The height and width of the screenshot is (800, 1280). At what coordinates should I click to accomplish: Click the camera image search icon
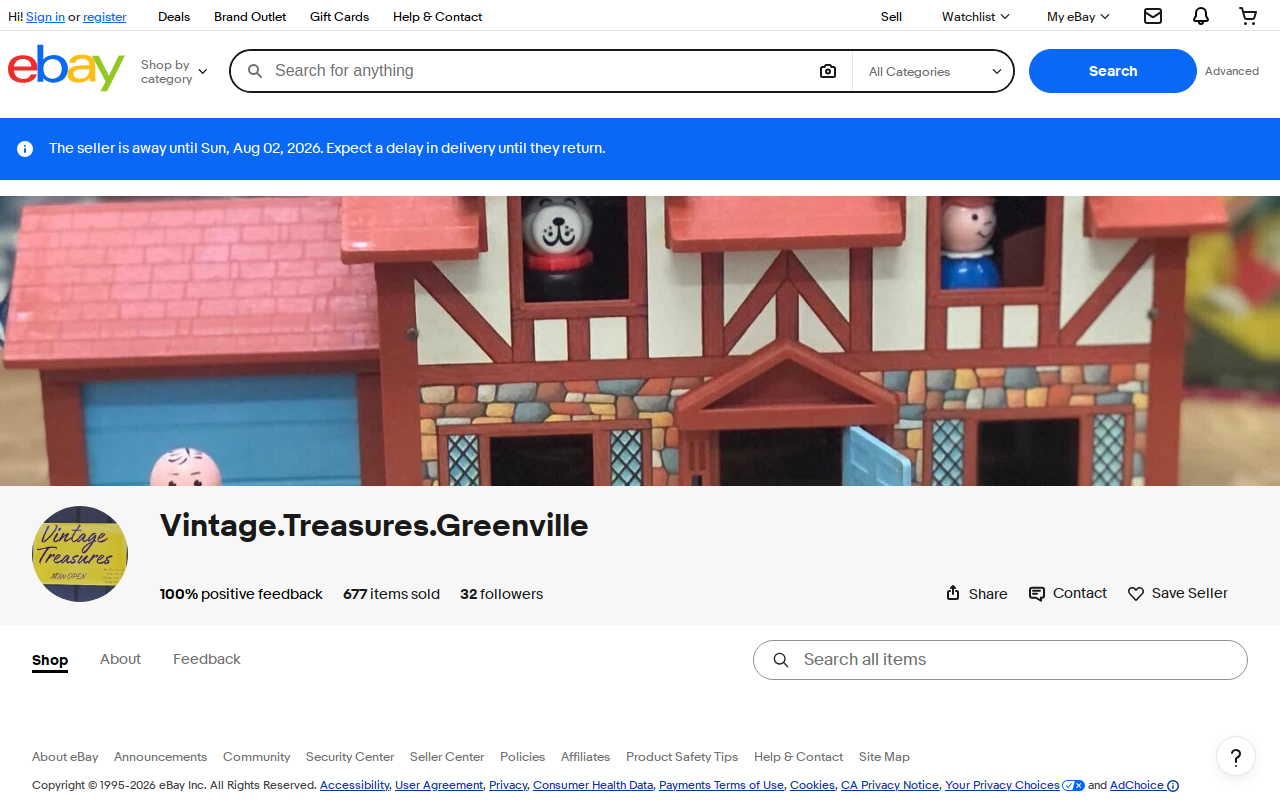(828, 71)
